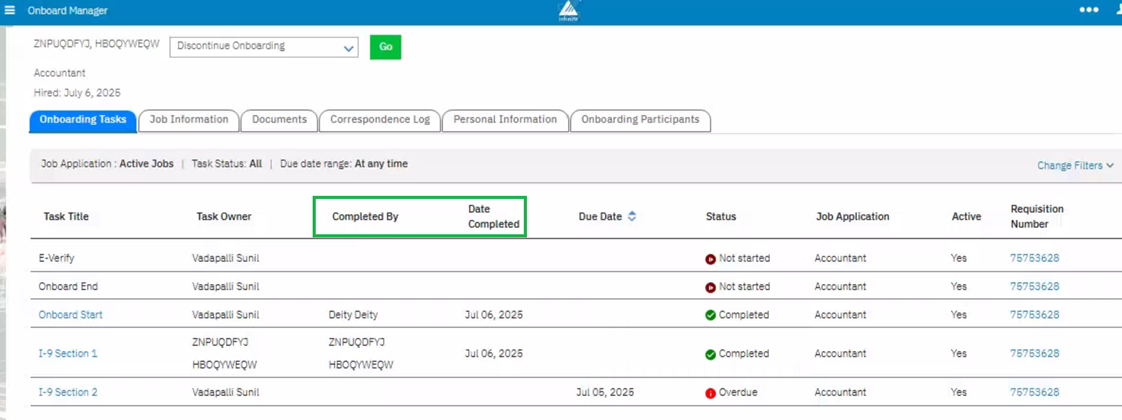Click the Due Date sort arrows icon
This screenshot has height=420, width=1122.
tap(632, 216)
